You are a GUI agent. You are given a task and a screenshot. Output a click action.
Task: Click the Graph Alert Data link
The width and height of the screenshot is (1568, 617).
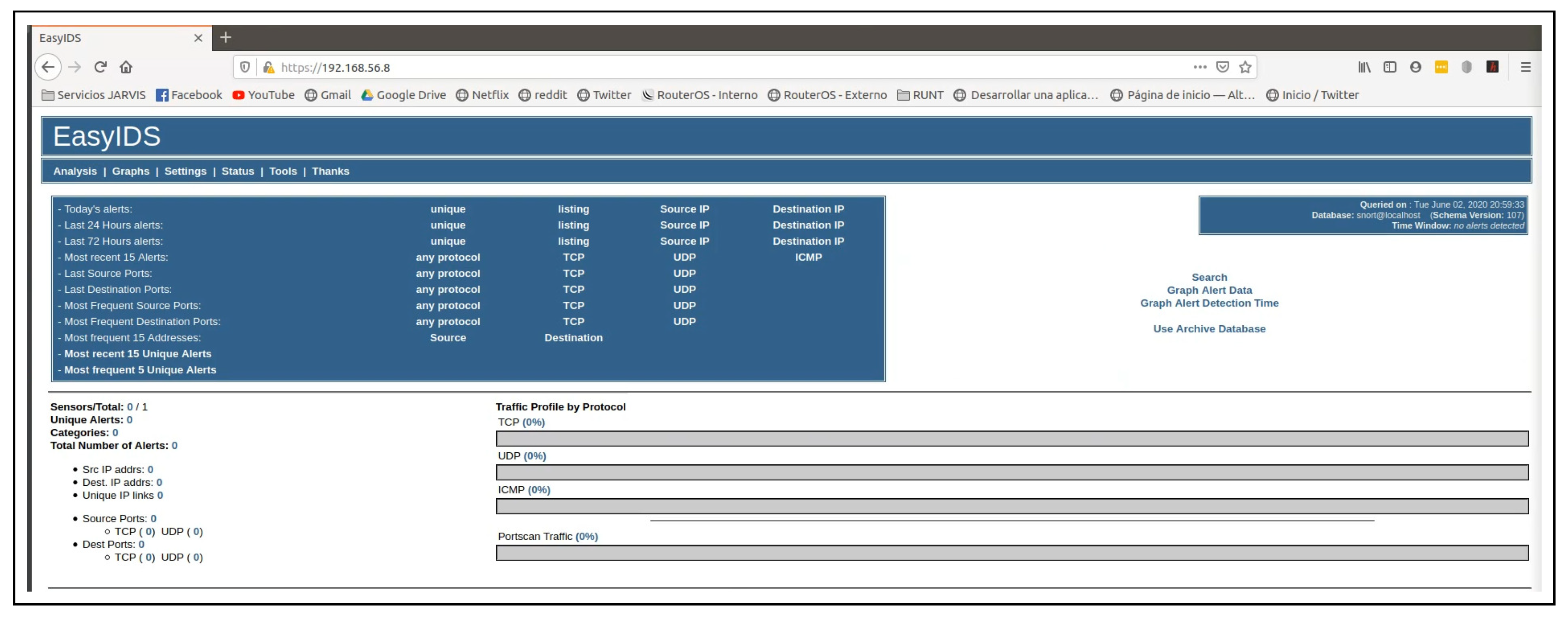click(x=1209, y=290)
